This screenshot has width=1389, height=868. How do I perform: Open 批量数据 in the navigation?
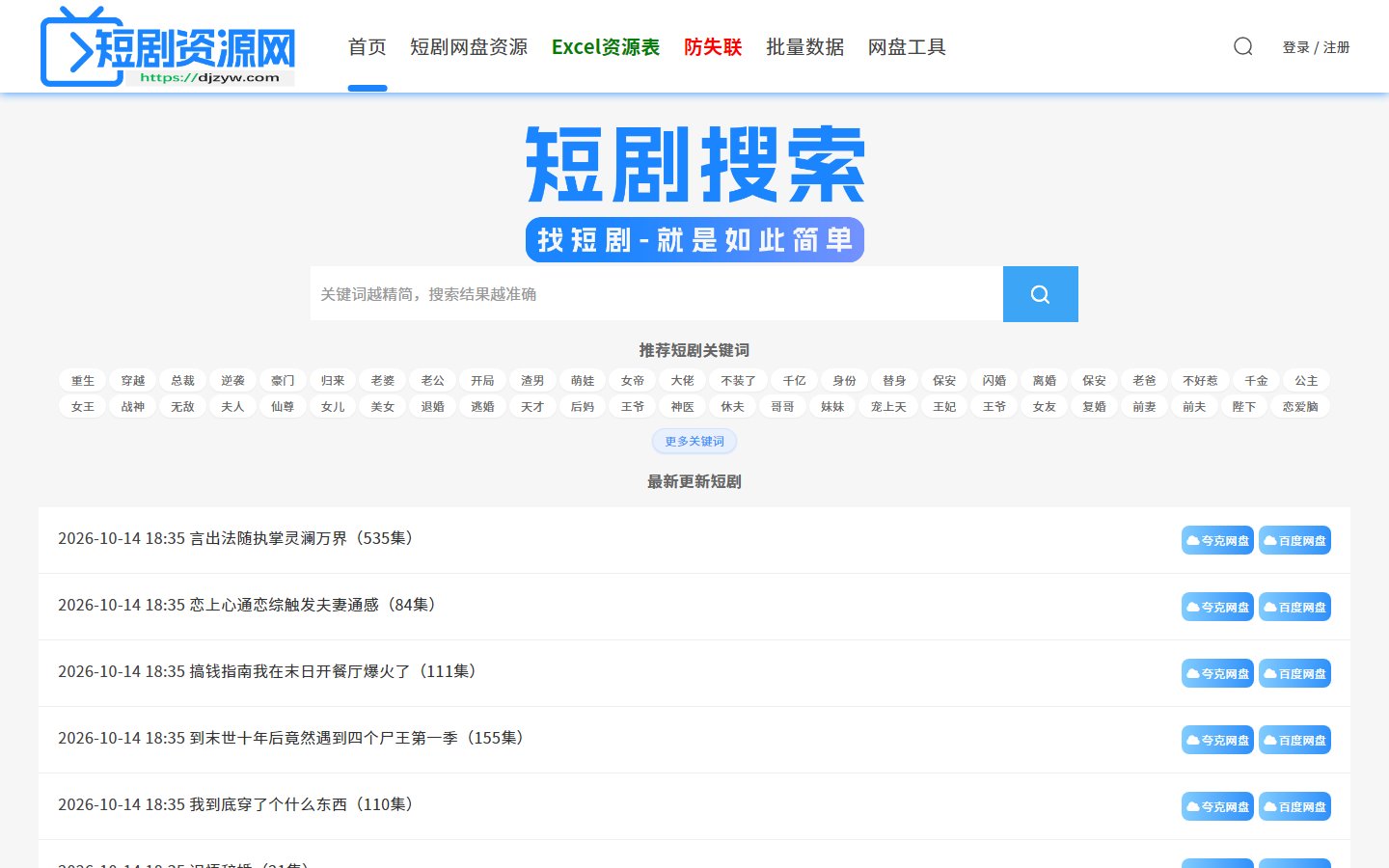(804, 47)
